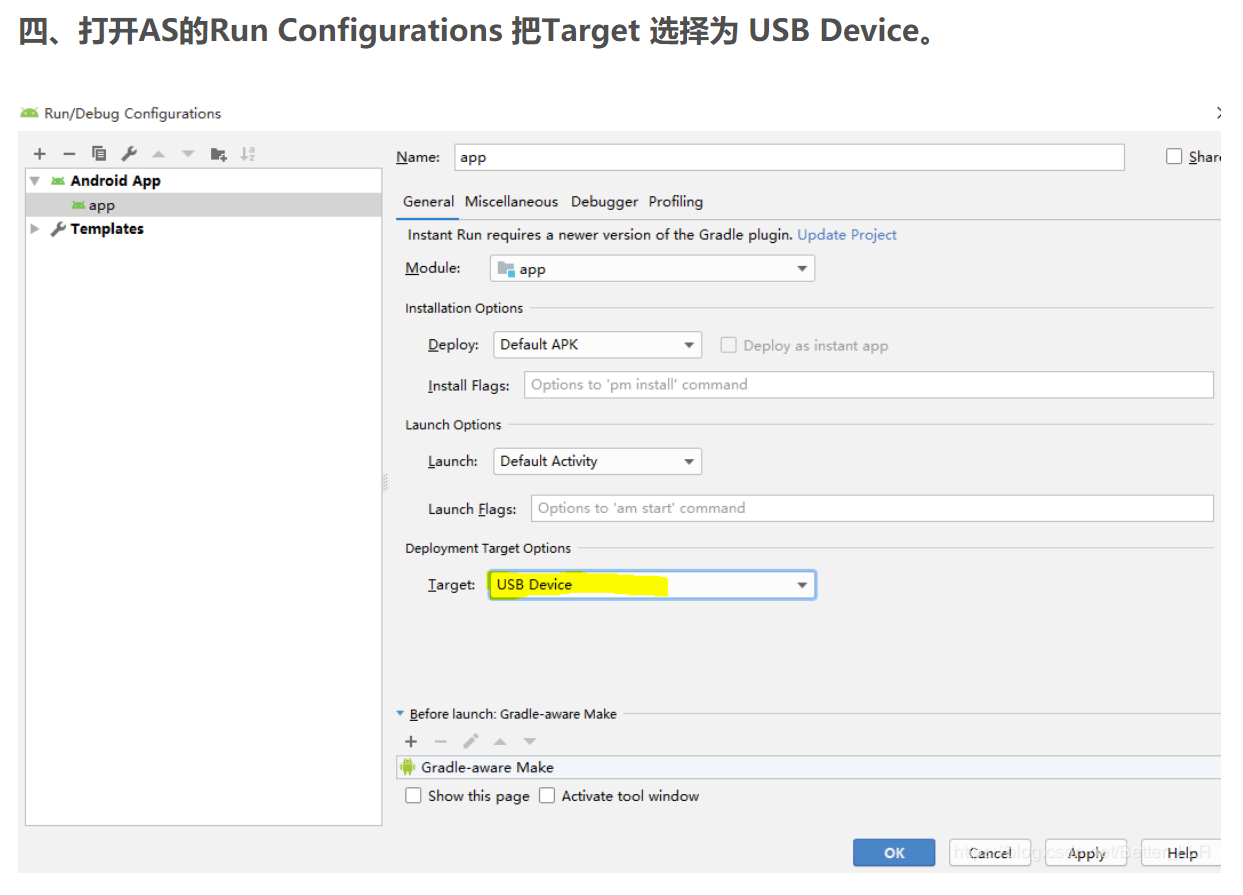Expand the Templates tree node
This screenshot has width=1243, height=895.
[x=35, y=229]
